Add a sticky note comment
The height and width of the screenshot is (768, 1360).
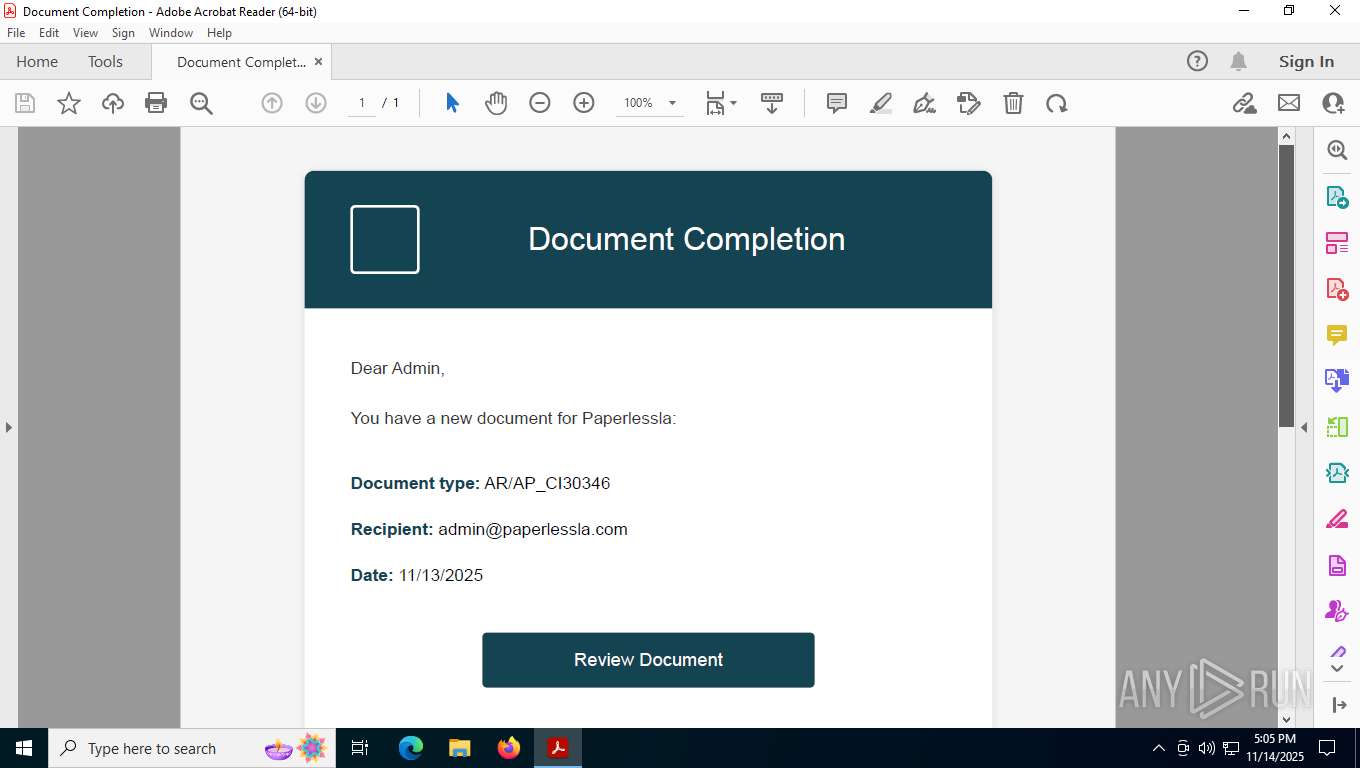(x=837, y=103)
